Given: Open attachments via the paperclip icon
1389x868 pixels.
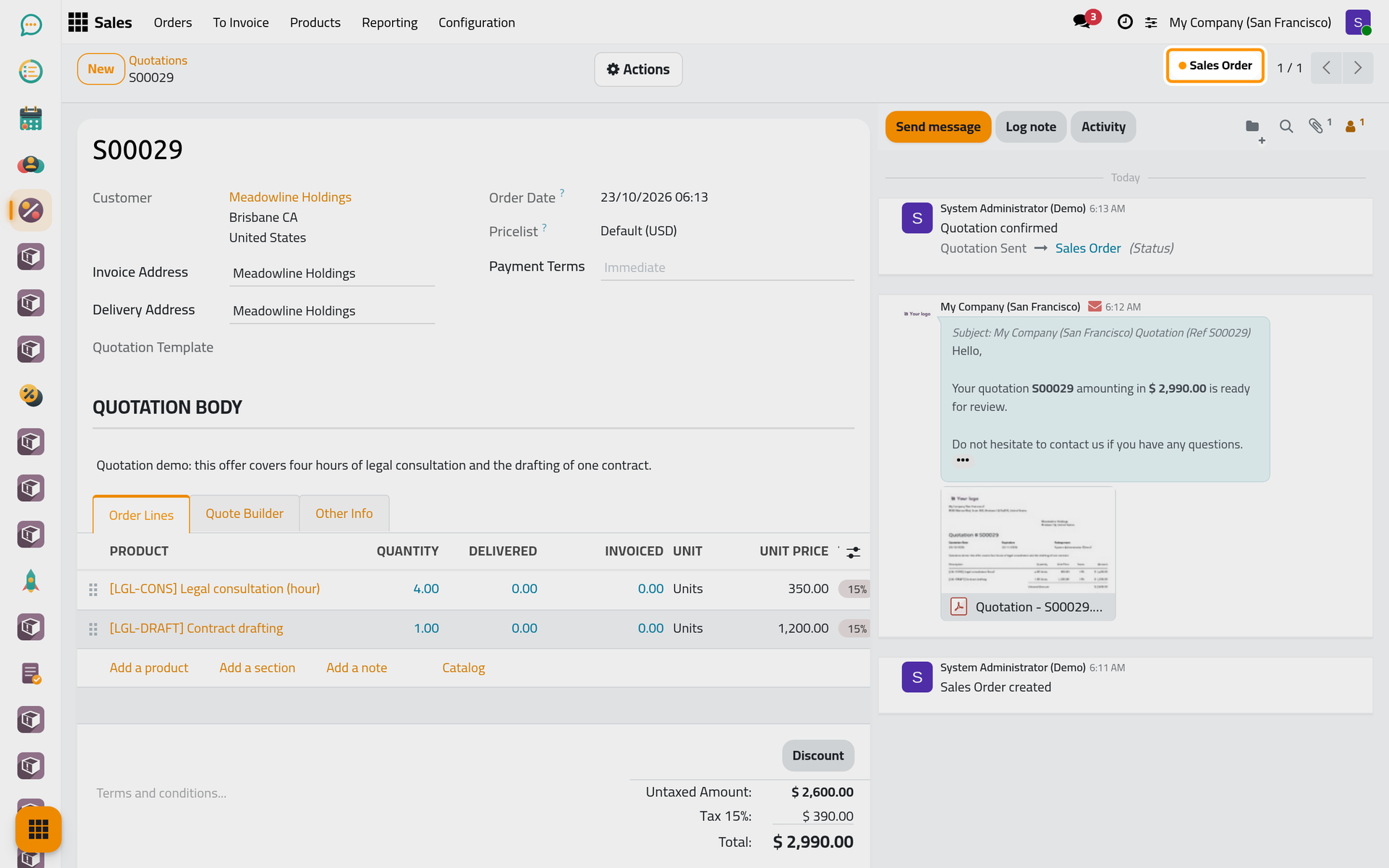Looking at the screenshot, I should [1317, 126].
